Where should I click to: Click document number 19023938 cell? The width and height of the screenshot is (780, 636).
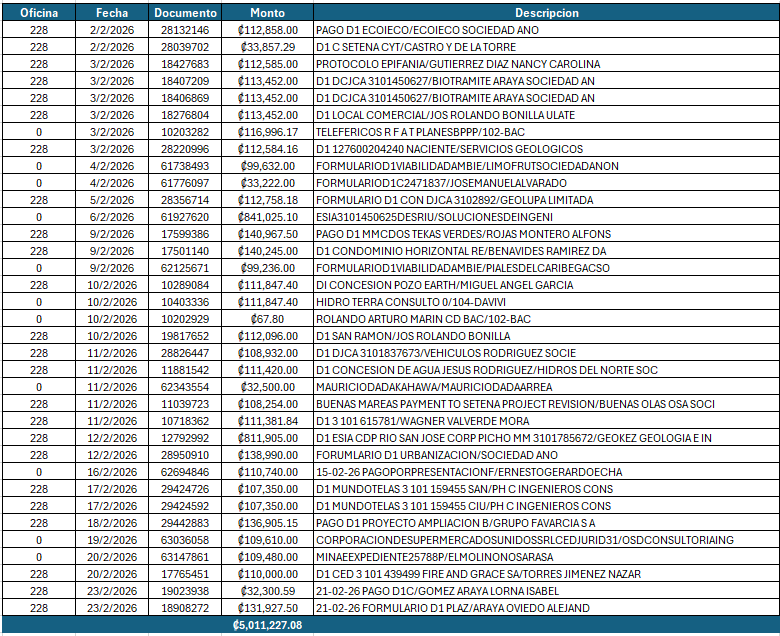point(185,591)
